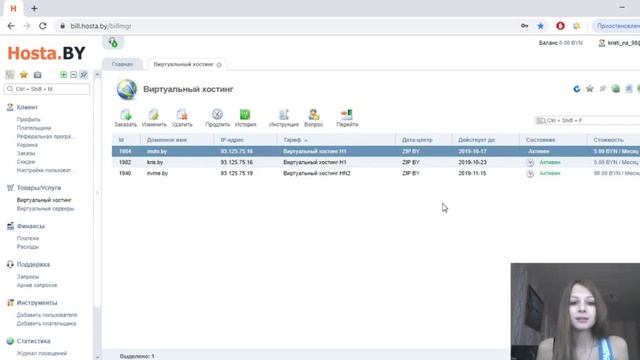Select row with IP 93.125.75.19
The height and width of the screenshot is (360, 640).
(x=376, y=173)
